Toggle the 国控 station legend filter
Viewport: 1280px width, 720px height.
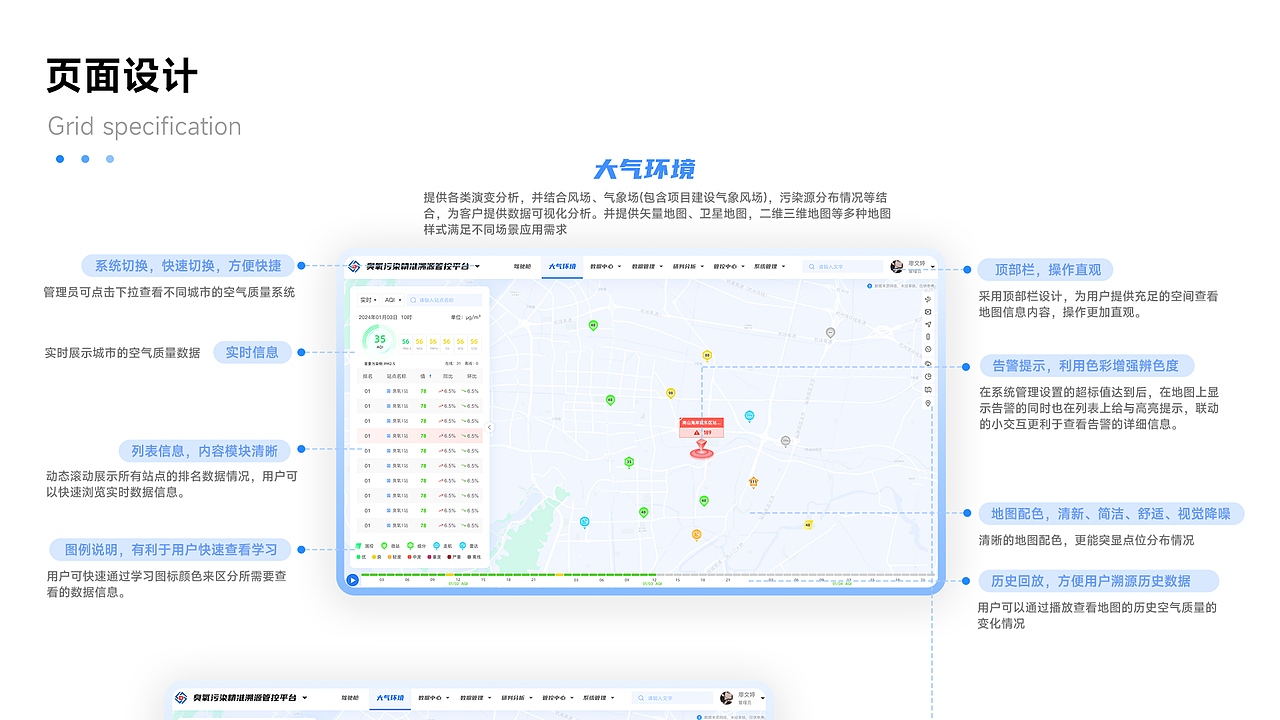tap(365, 546)
